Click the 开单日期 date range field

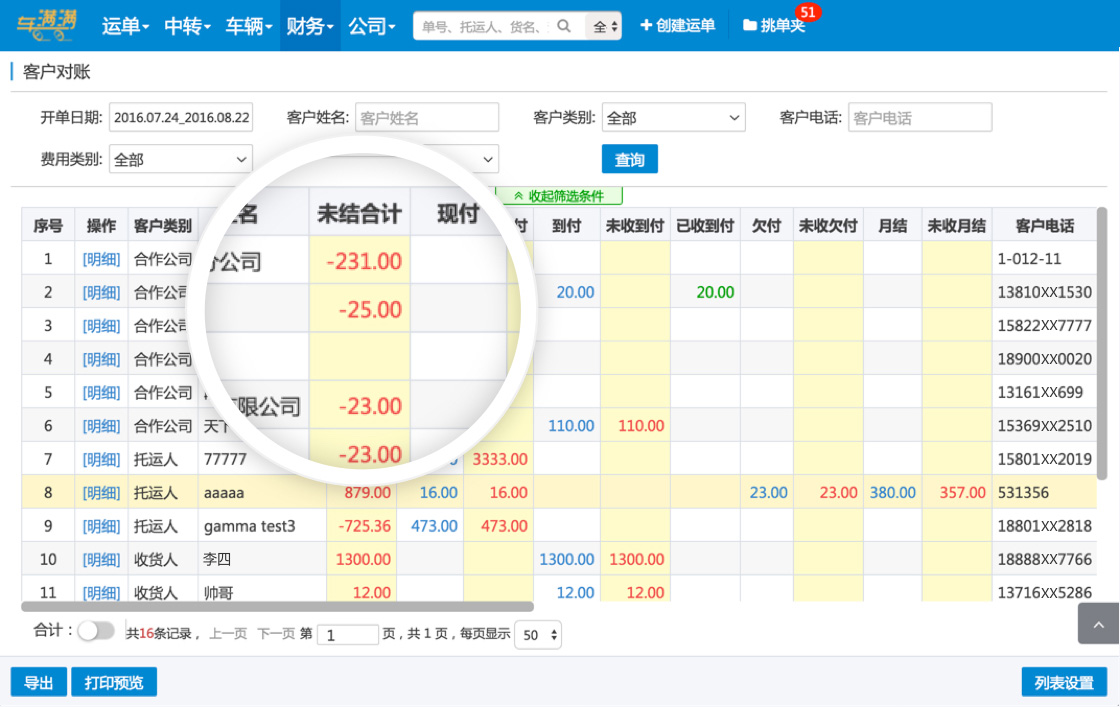coord(181,118)
